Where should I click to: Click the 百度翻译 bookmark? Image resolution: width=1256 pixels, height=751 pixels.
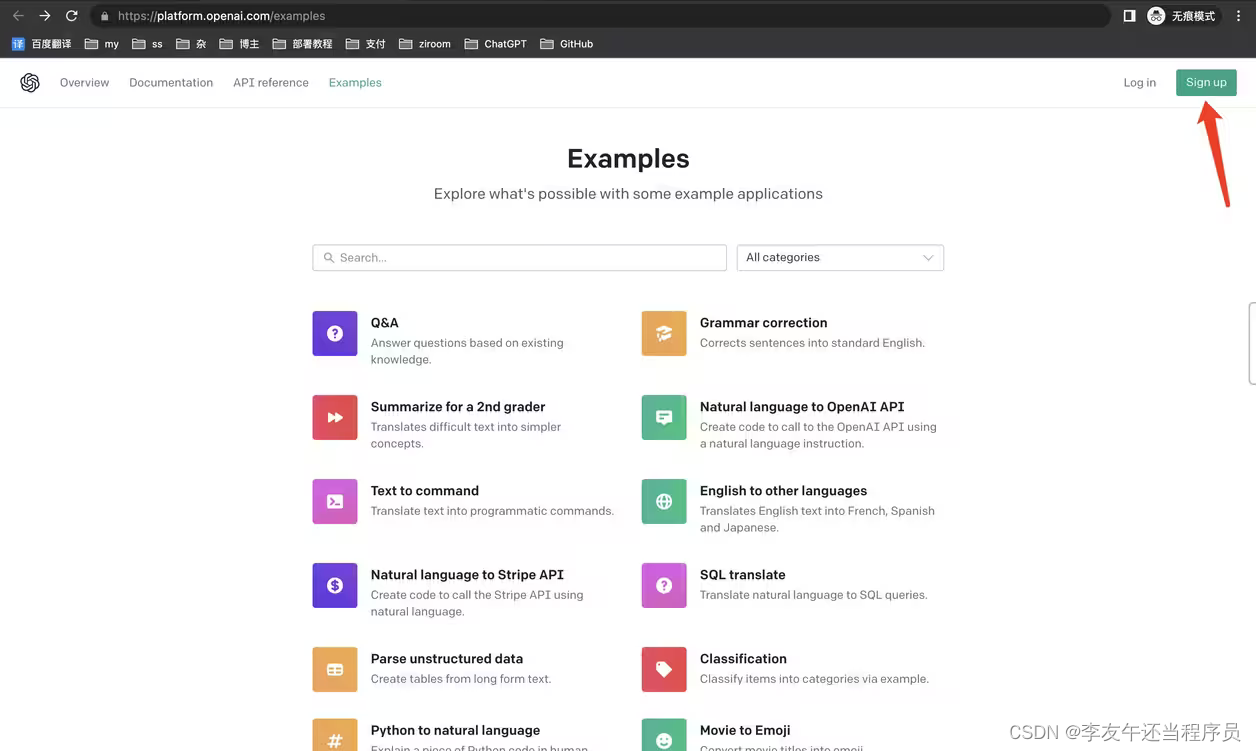[x=41, y=44]
